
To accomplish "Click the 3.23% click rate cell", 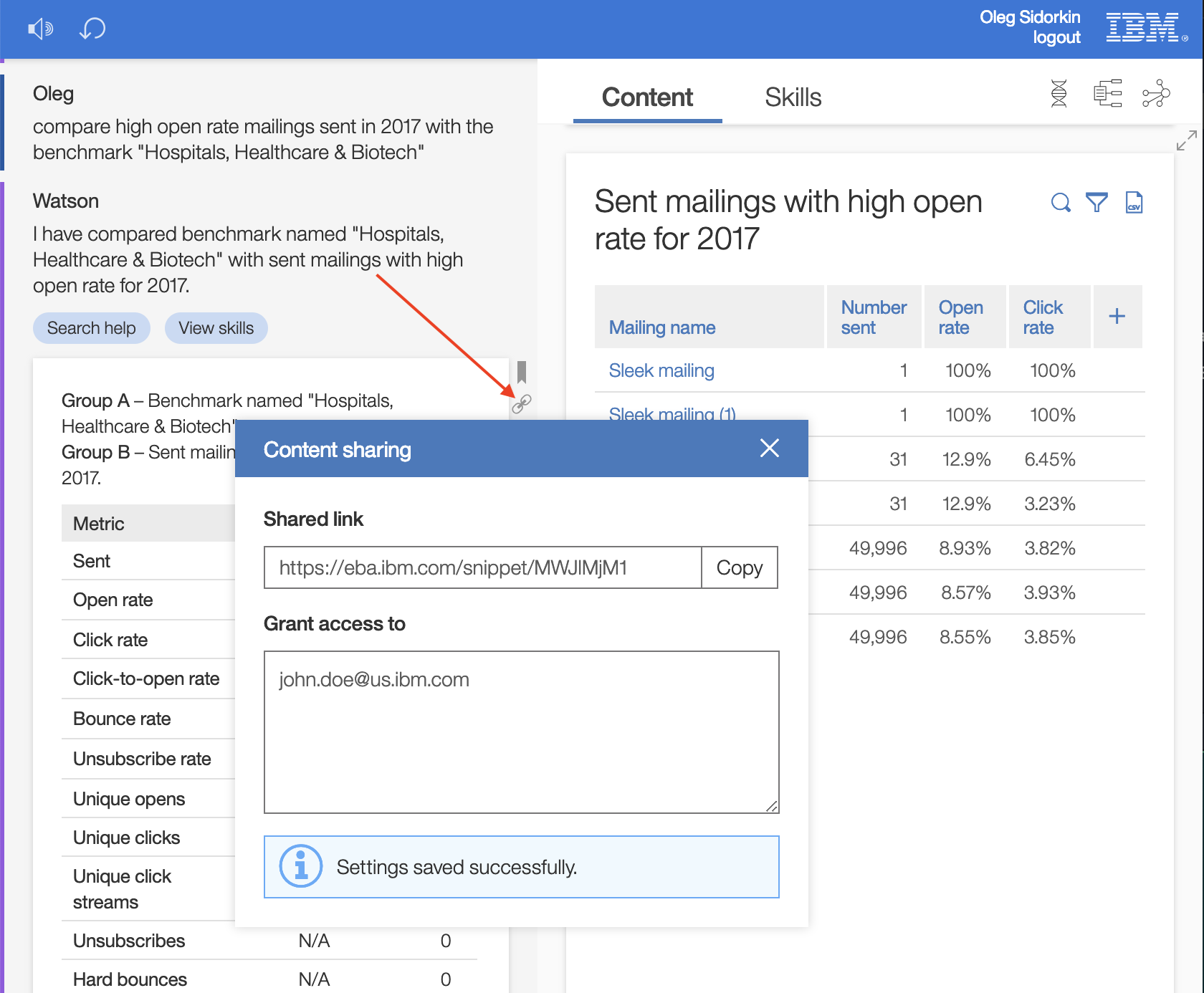I will tap(1049, 504).
